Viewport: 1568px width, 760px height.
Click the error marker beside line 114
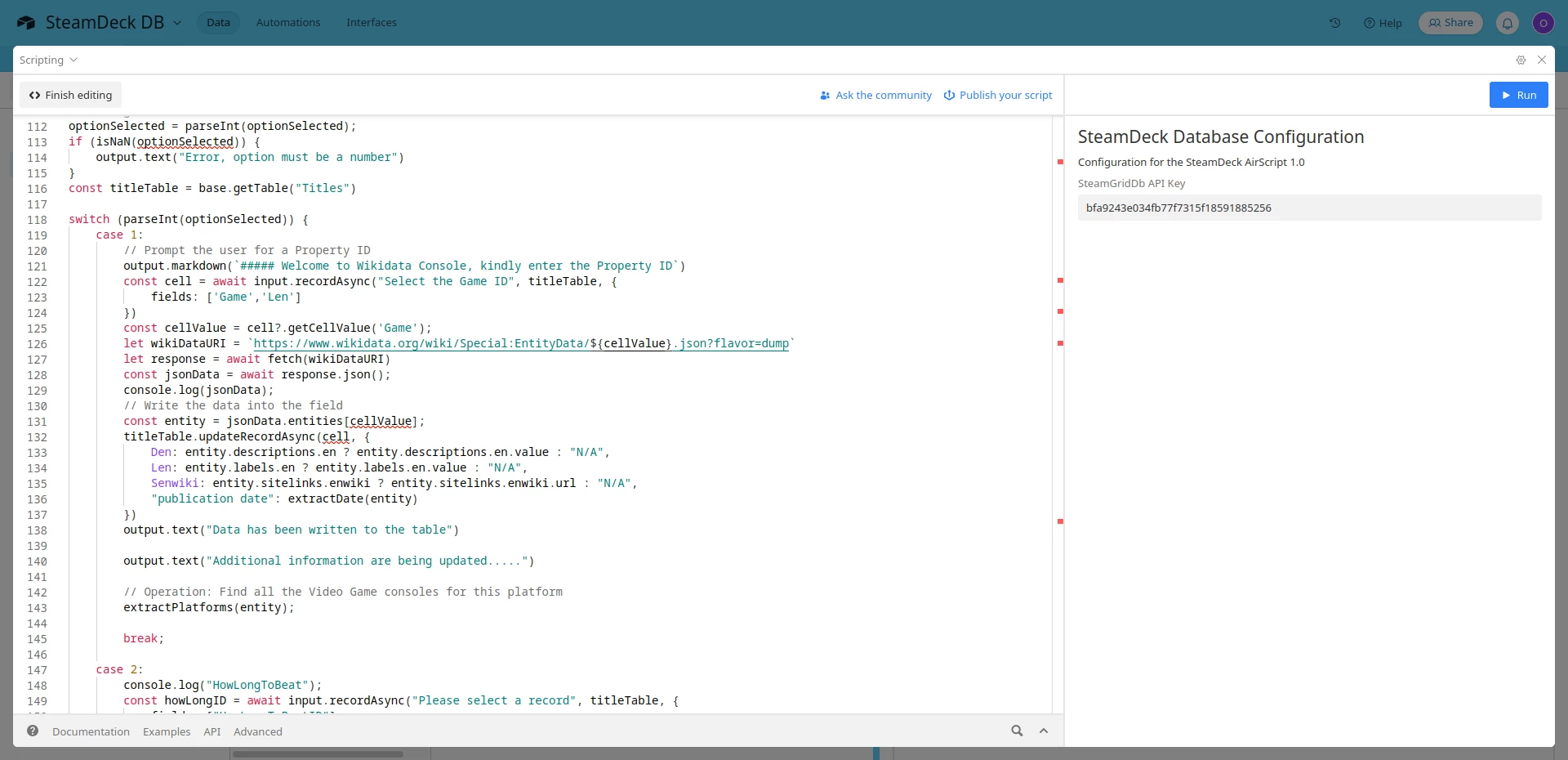coord(1060,162)
